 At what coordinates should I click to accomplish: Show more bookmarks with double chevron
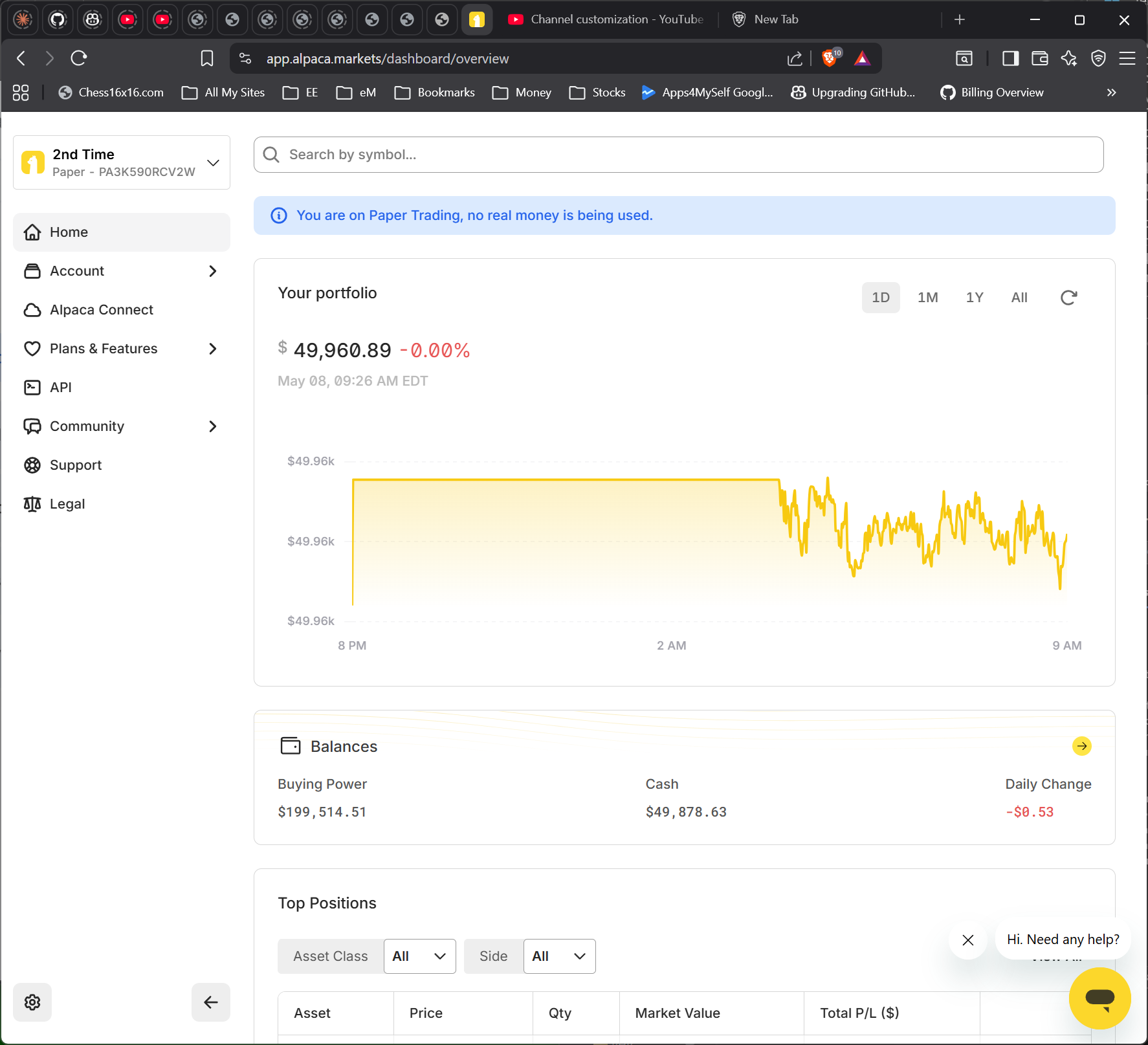[1111, 93]
